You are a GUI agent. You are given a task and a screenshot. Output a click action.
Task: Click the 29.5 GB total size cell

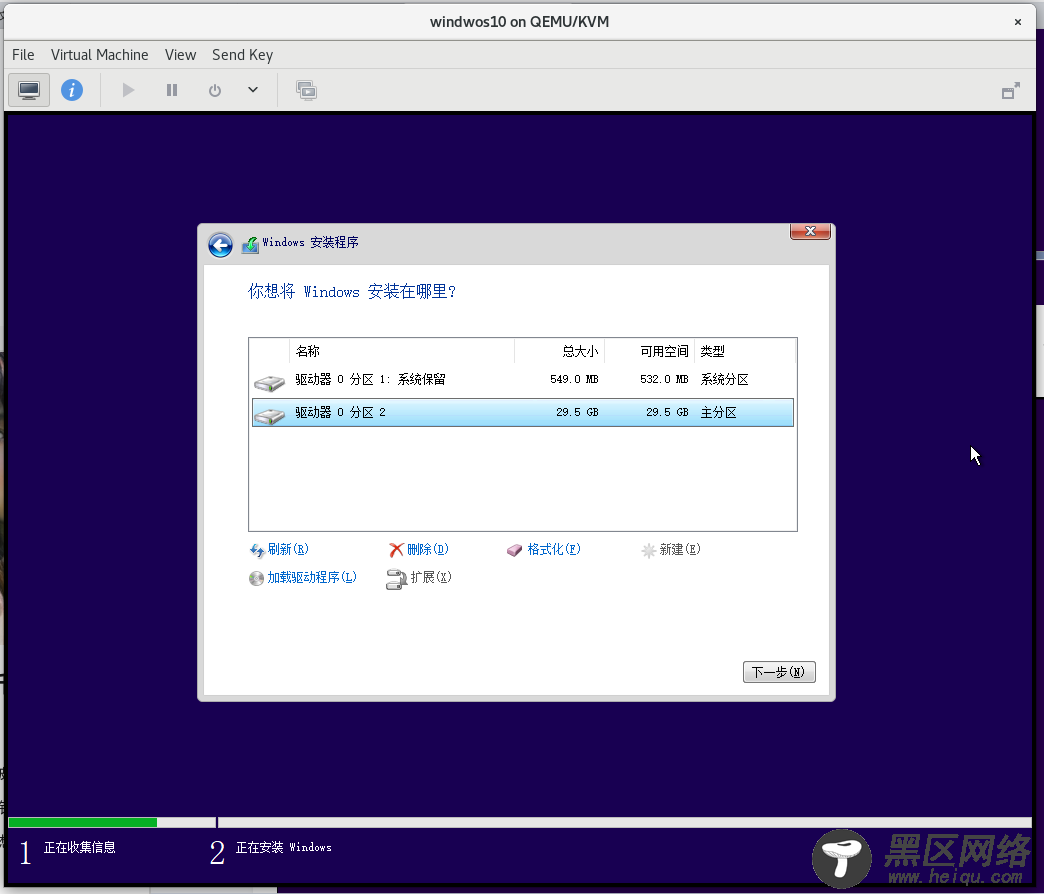pyautogui.click(x=577, y=413)
